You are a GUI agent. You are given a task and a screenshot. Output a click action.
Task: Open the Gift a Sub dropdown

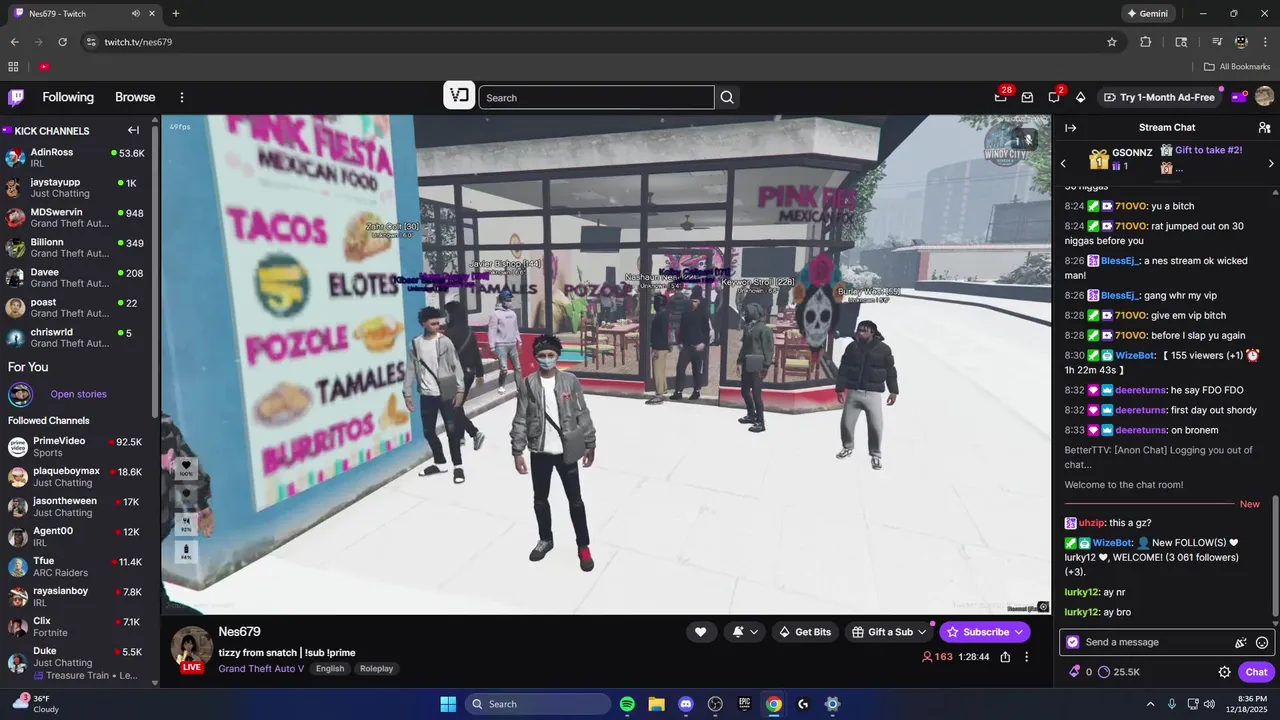[889, 632]
